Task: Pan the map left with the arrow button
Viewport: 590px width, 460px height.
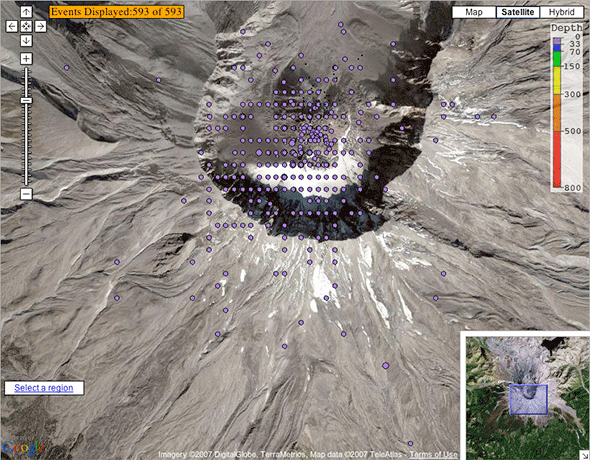Action: pos(12,26)
